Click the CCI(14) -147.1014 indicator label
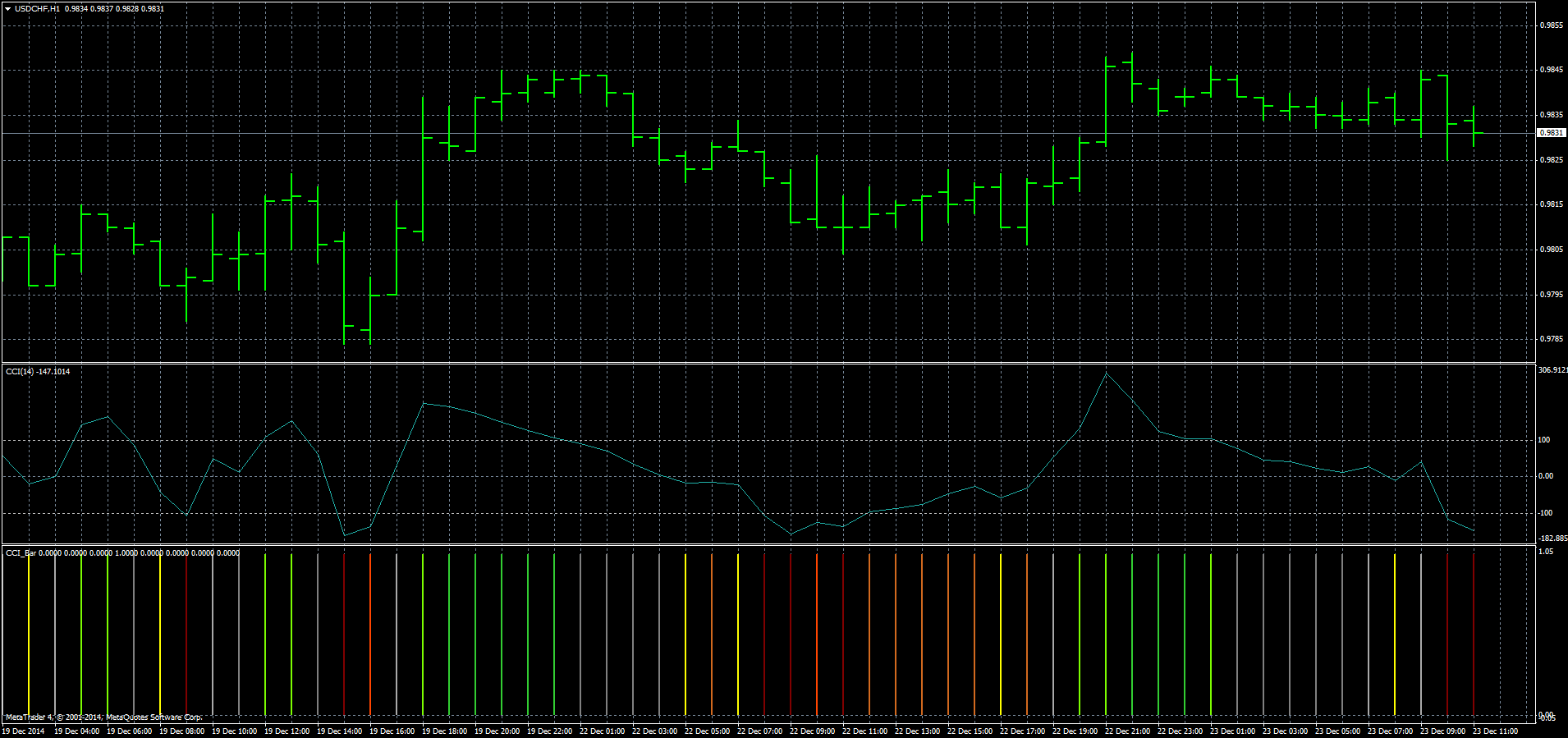The image size is (1568, 738). (38, 372)
